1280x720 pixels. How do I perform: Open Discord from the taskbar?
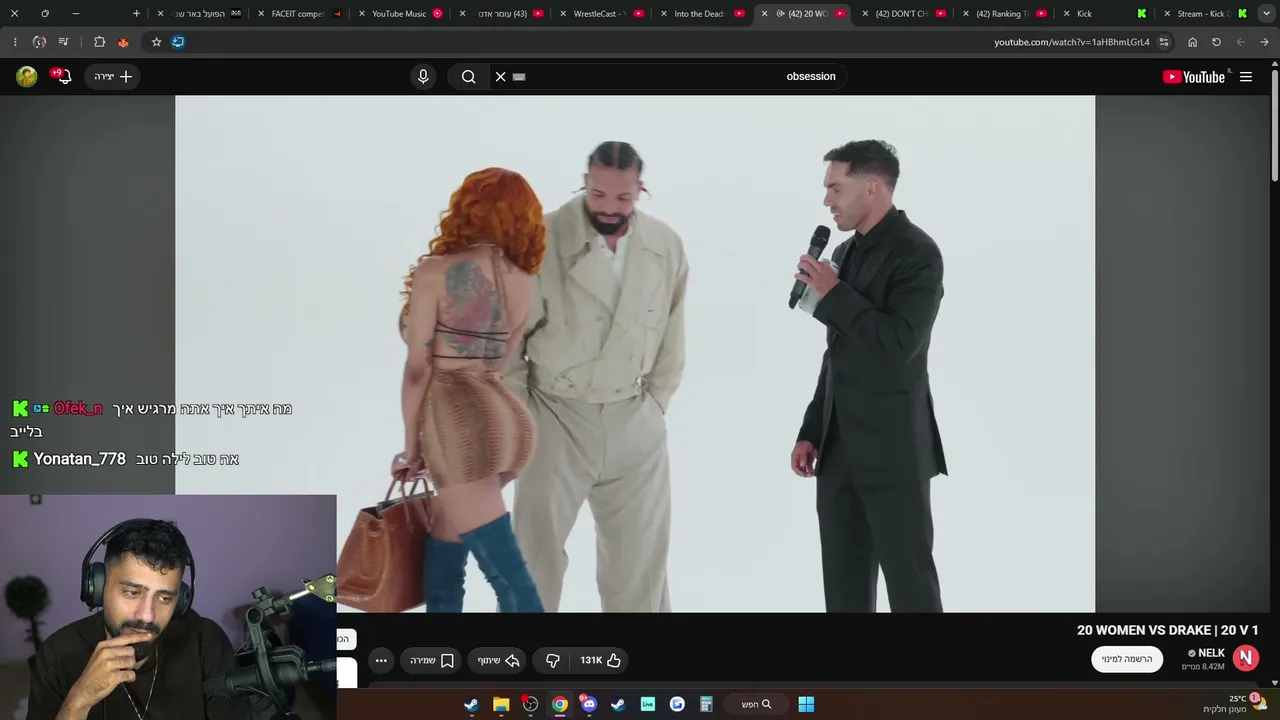[x=589, y=704]
